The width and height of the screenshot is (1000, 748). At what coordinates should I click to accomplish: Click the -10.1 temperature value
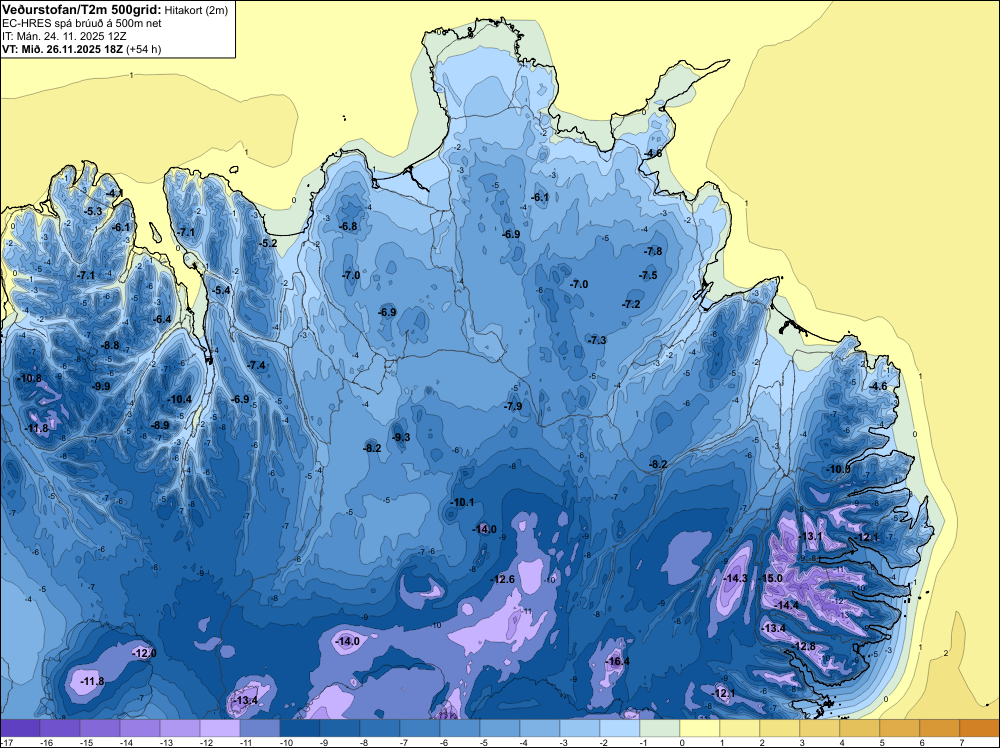pyautogui.click(x=462, y=502)
